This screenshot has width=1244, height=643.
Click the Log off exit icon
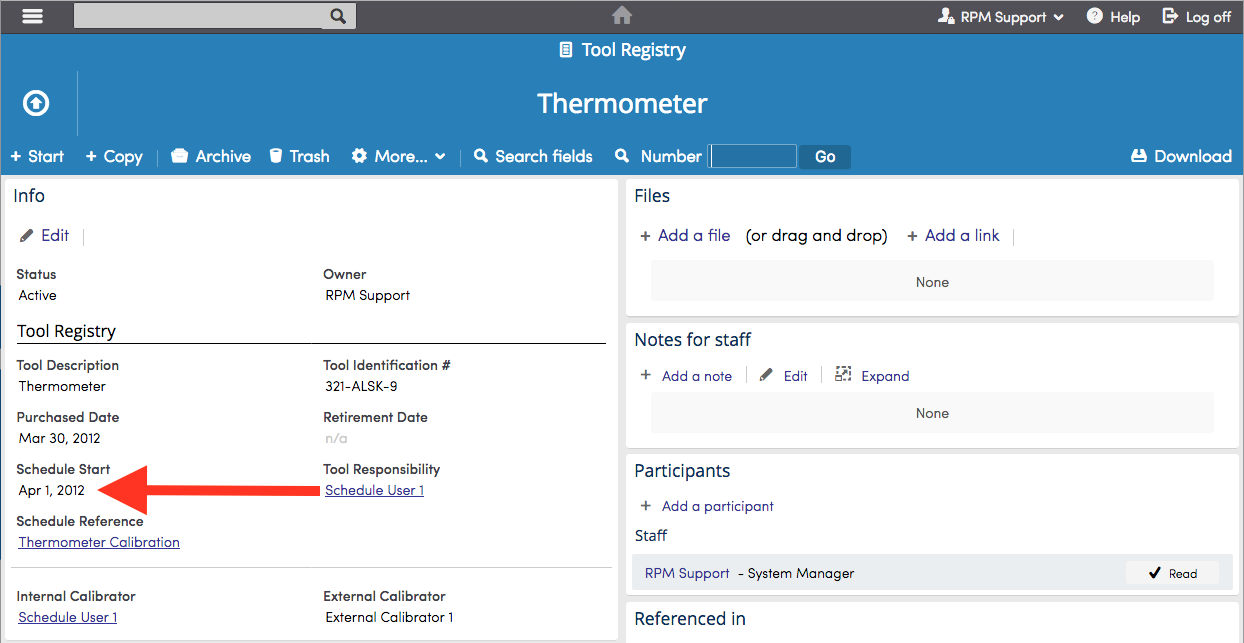(x=1170, y=16)
